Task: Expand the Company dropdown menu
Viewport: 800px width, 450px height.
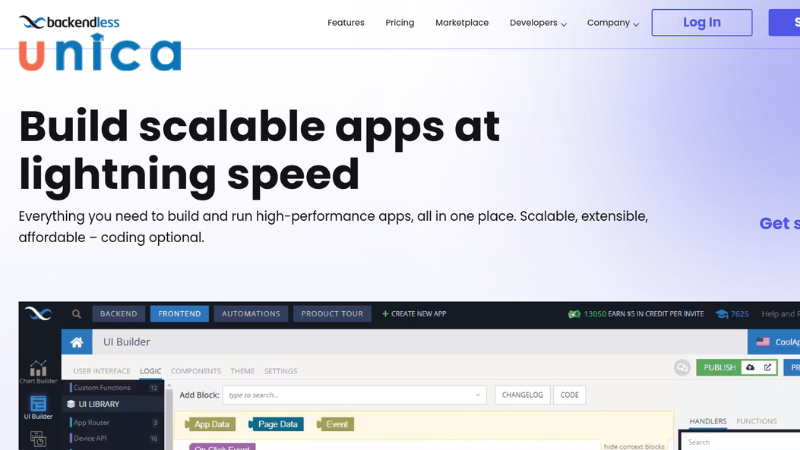Action: pyautogui.click(x=613, y=23)
